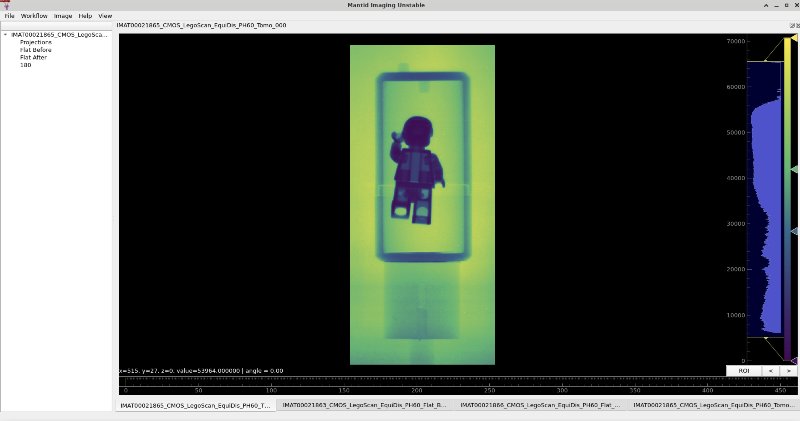This screenshot has width=800, height=421.
Task: Close the image dock panel
Action: (797, 26)
